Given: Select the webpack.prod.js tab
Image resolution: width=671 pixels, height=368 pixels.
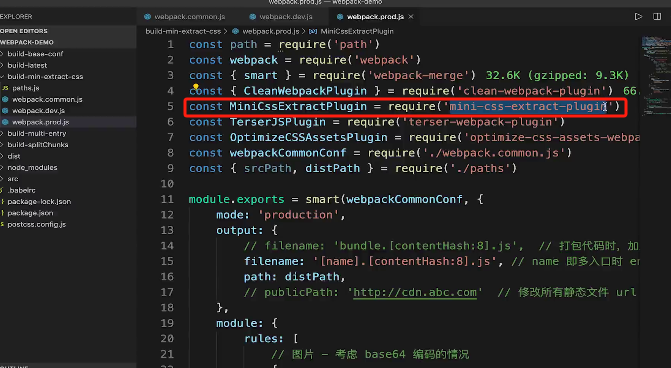Looking at the screenshot, I should [x=375, y=17].
